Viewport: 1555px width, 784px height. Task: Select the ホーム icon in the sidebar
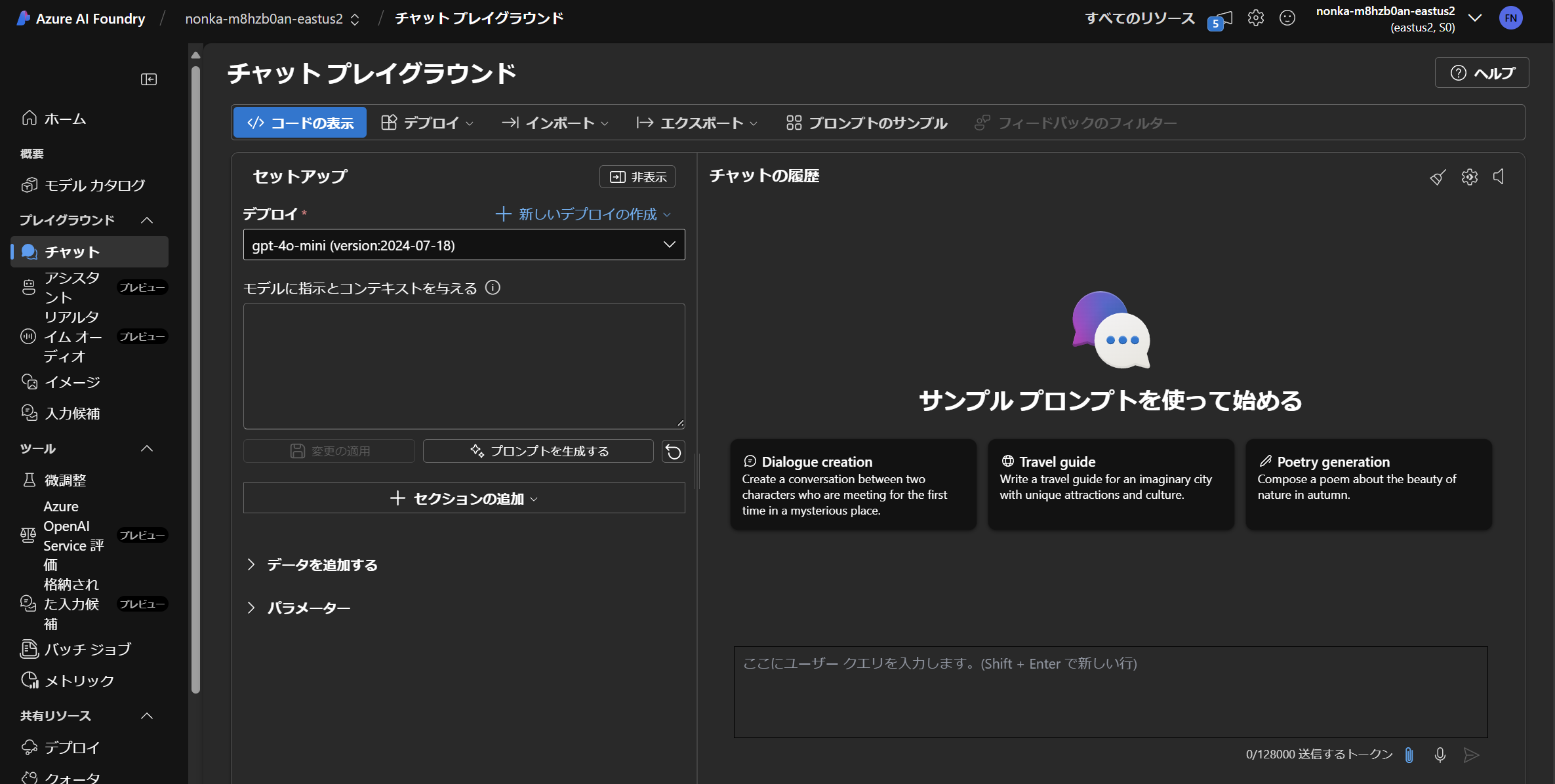tap(29, 118)
